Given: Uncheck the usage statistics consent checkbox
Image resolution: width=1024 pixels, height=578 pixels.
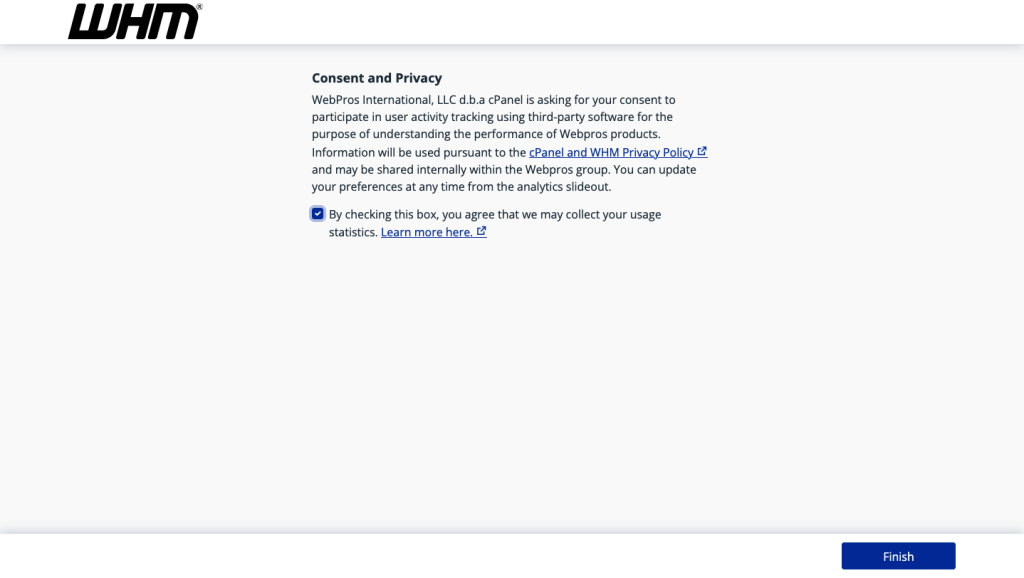Looking at the screenshot, I should [x=318, y=214].
